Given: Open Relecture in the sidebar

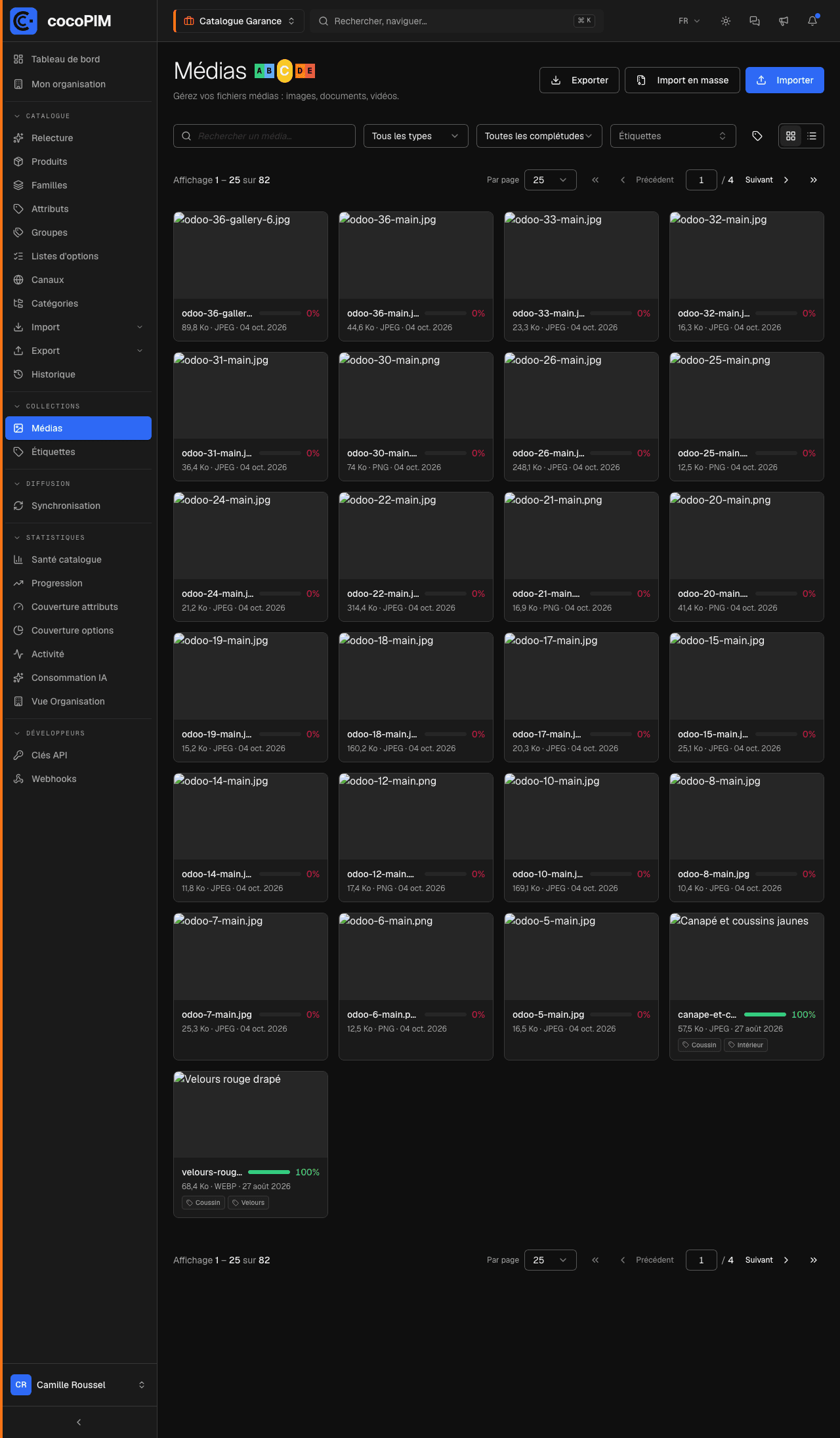Looking at the screenshot, I should point(78,138).
